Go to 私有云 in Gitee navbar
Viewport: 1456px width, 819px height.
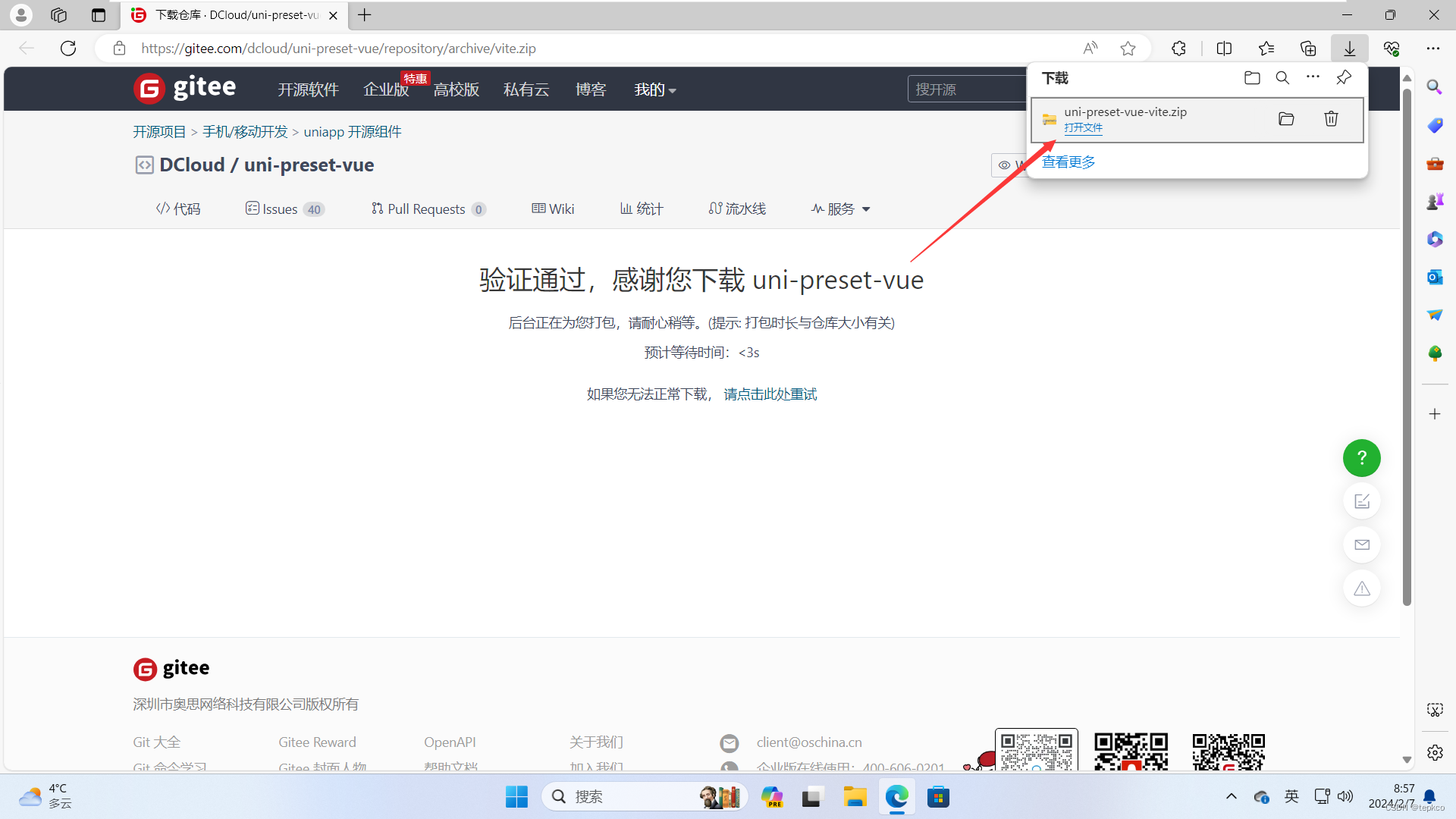pos(526,89)
